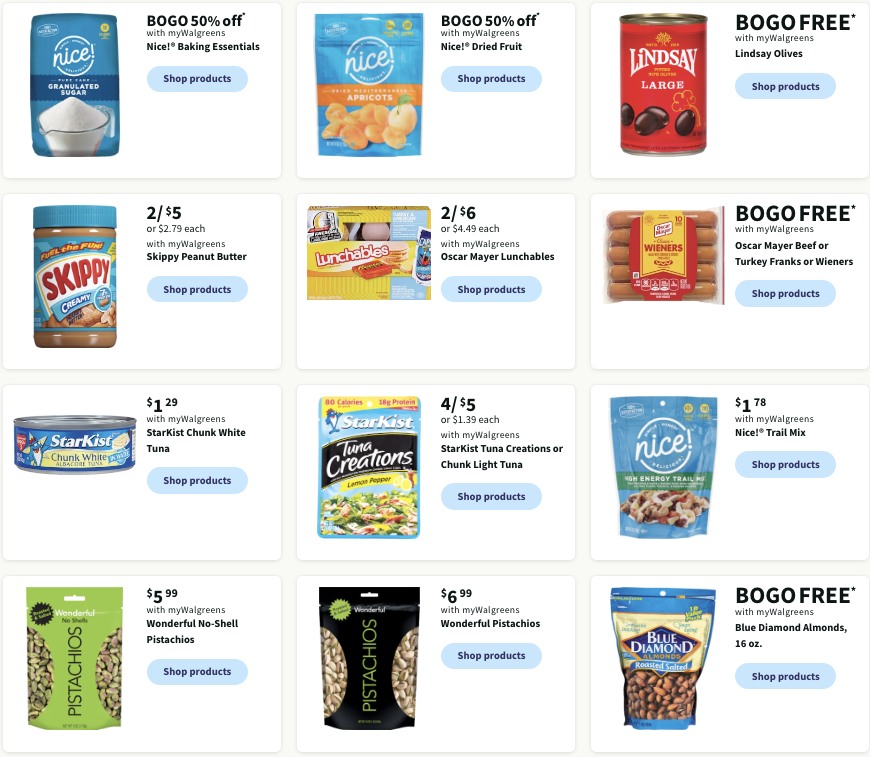Click Shop products under Nice! Baking Essentials
The width and height of the screenshot is (870, 757).
tap(197, 79)
